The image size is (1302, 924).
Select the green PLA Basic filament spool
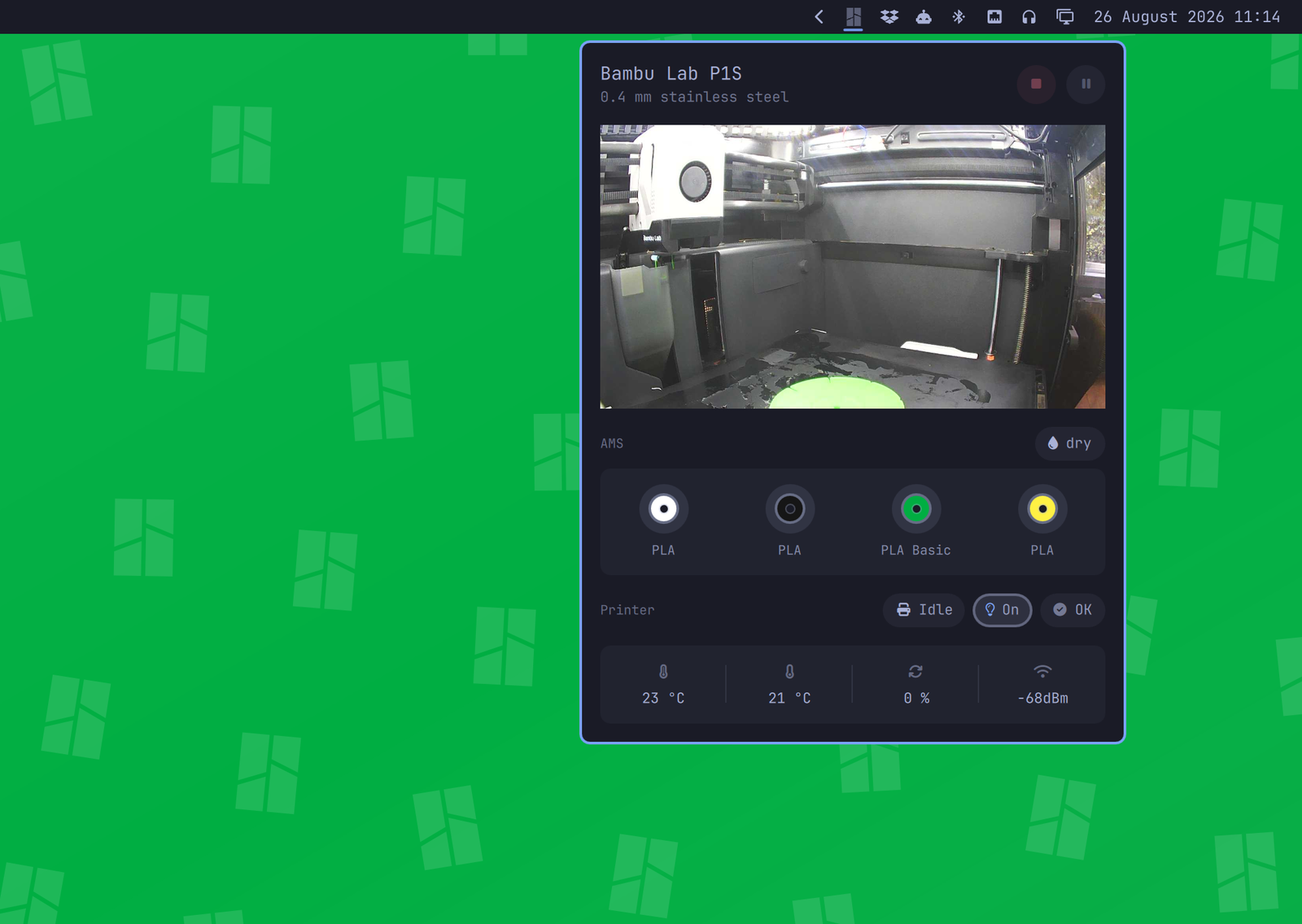[916, 509]
